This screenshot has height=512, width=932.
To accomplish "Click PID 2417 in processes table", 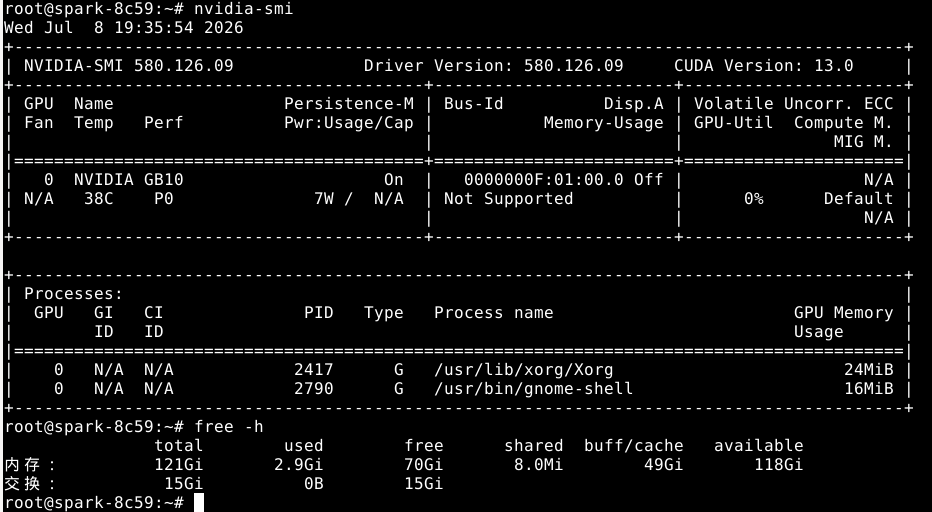I will (314, 370).
